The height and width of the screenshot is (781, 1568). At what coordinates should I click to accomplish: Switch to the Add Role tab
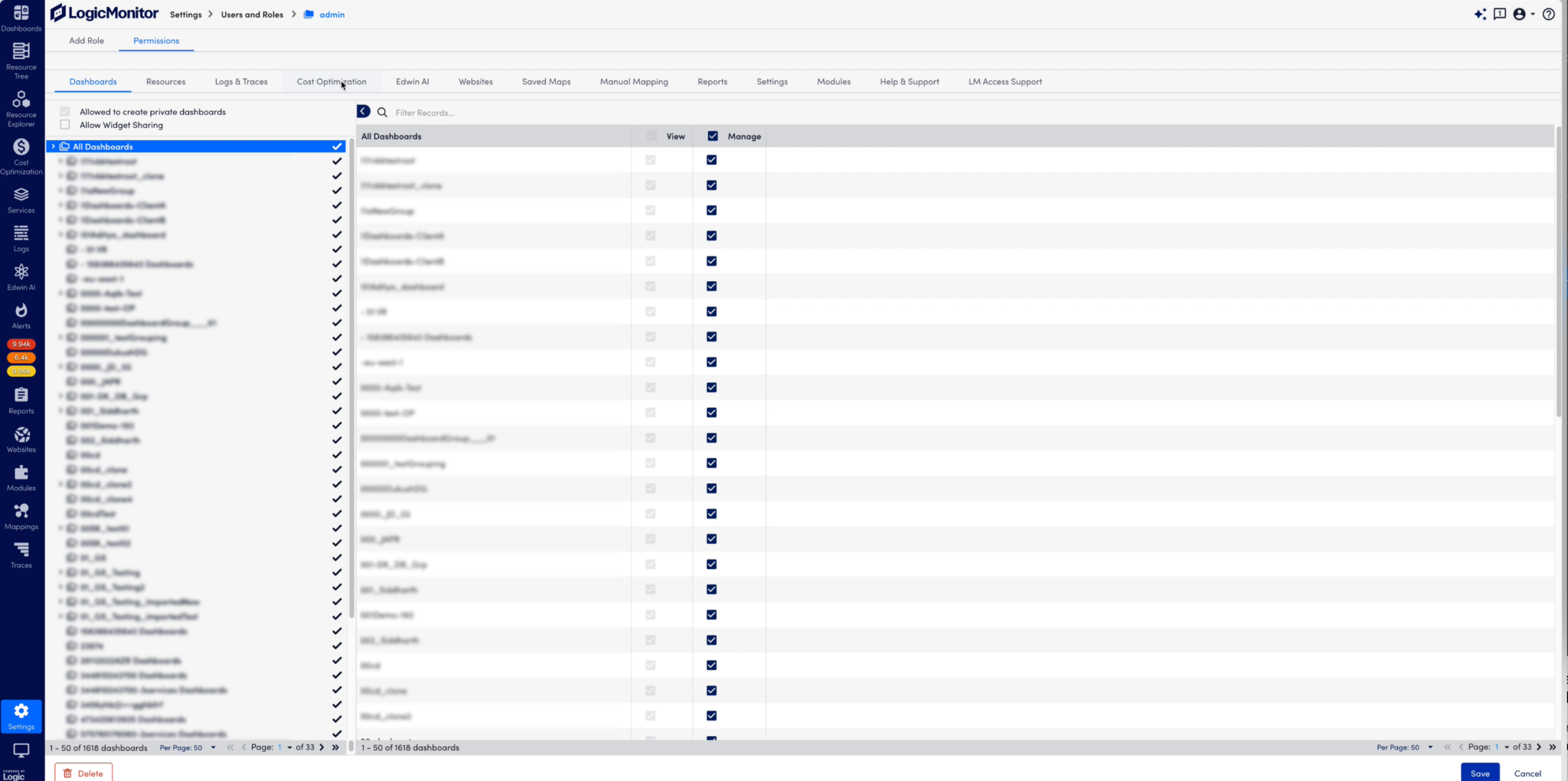(87, 41)
